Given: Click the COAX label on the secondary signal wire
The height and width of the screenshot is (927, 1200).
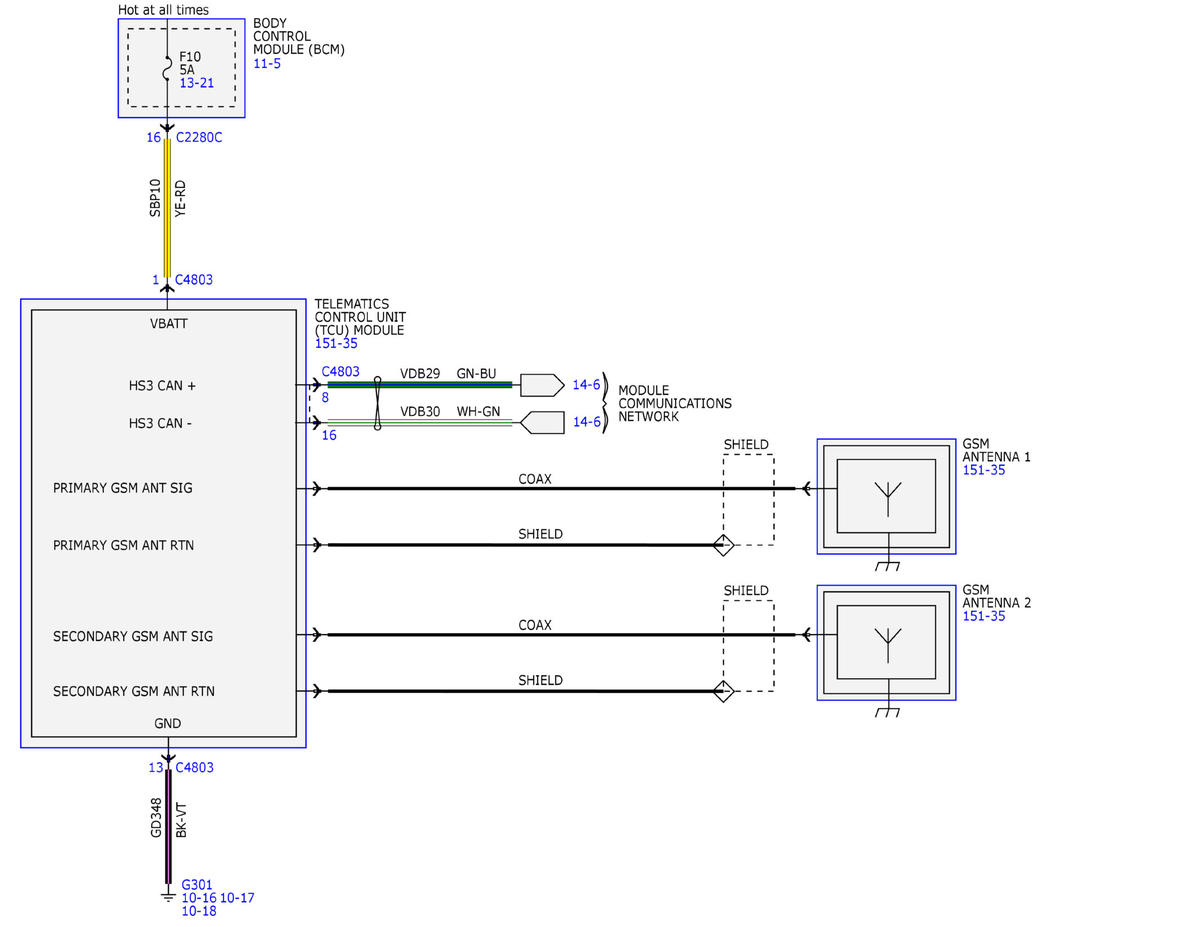Looking at the screenshot, I should point(535,625).
